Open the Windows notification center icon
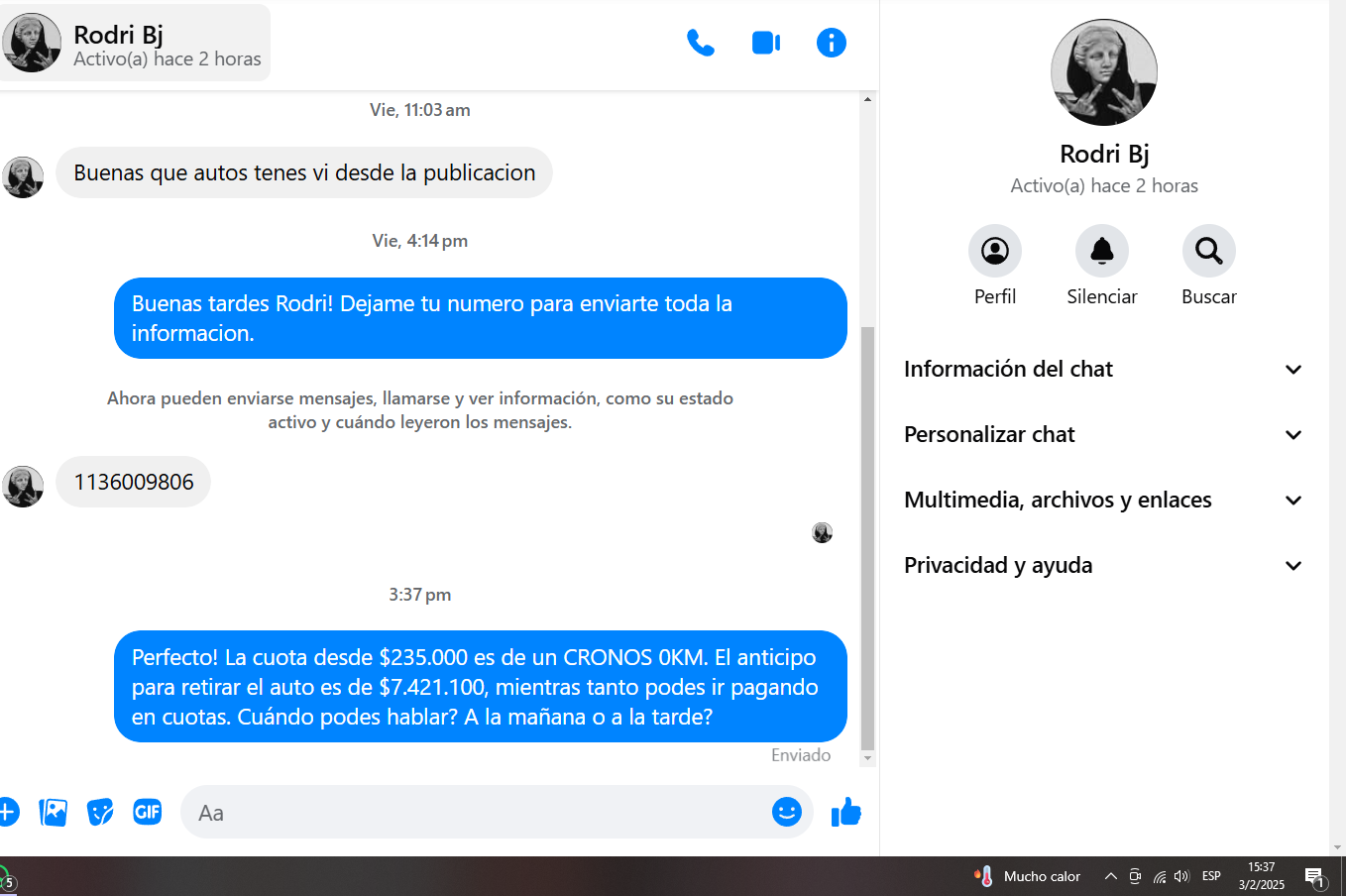 pyautogui.click(x=1314, y=876)
